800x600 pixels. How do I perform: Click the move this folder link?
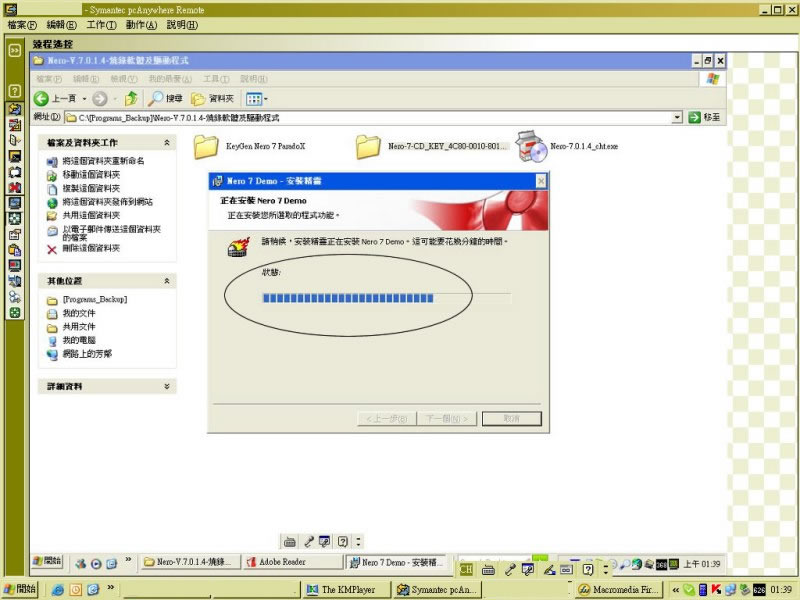[91, 175]
